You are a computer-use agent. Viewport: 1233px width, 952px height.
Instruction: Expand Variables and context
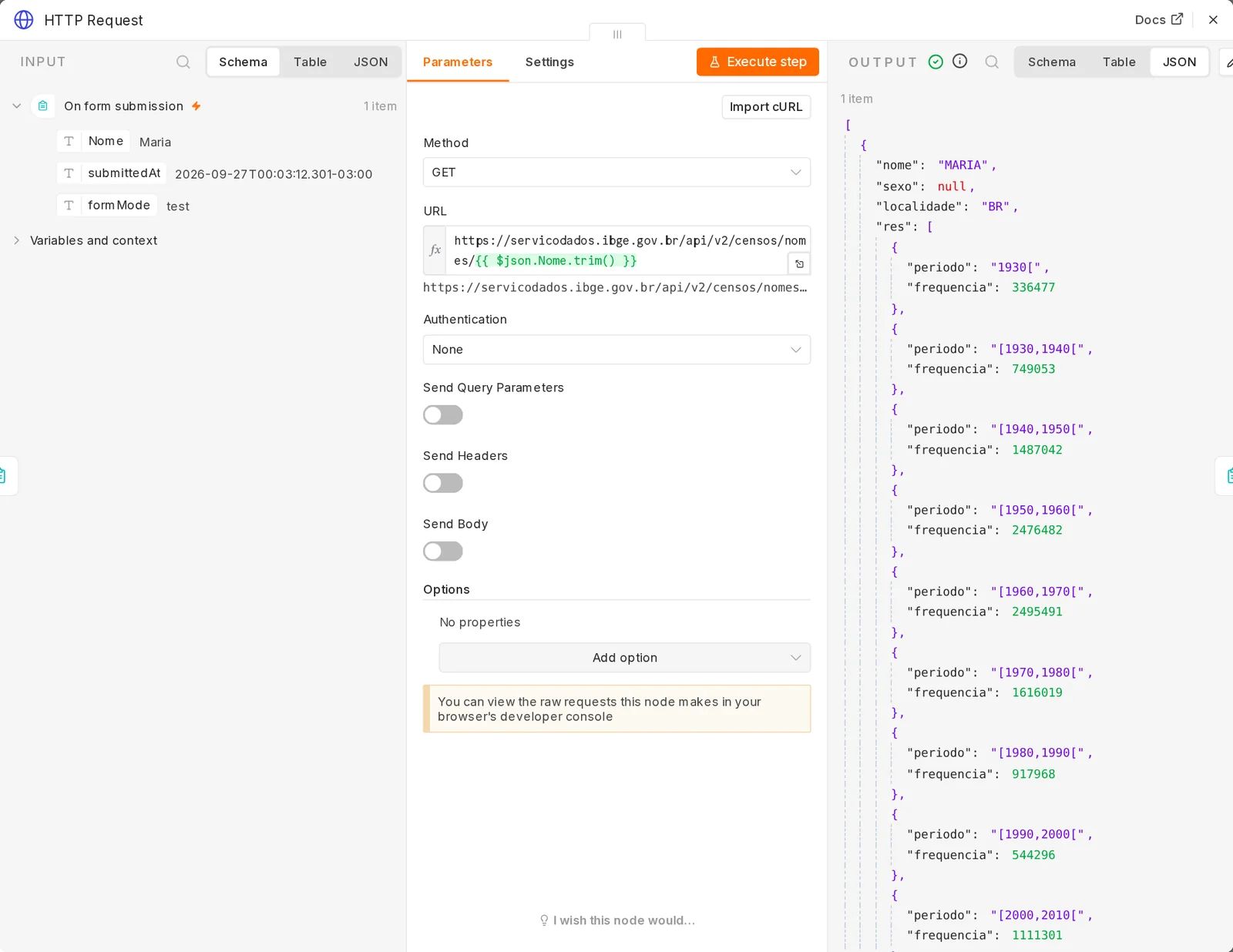click(17, 240)
